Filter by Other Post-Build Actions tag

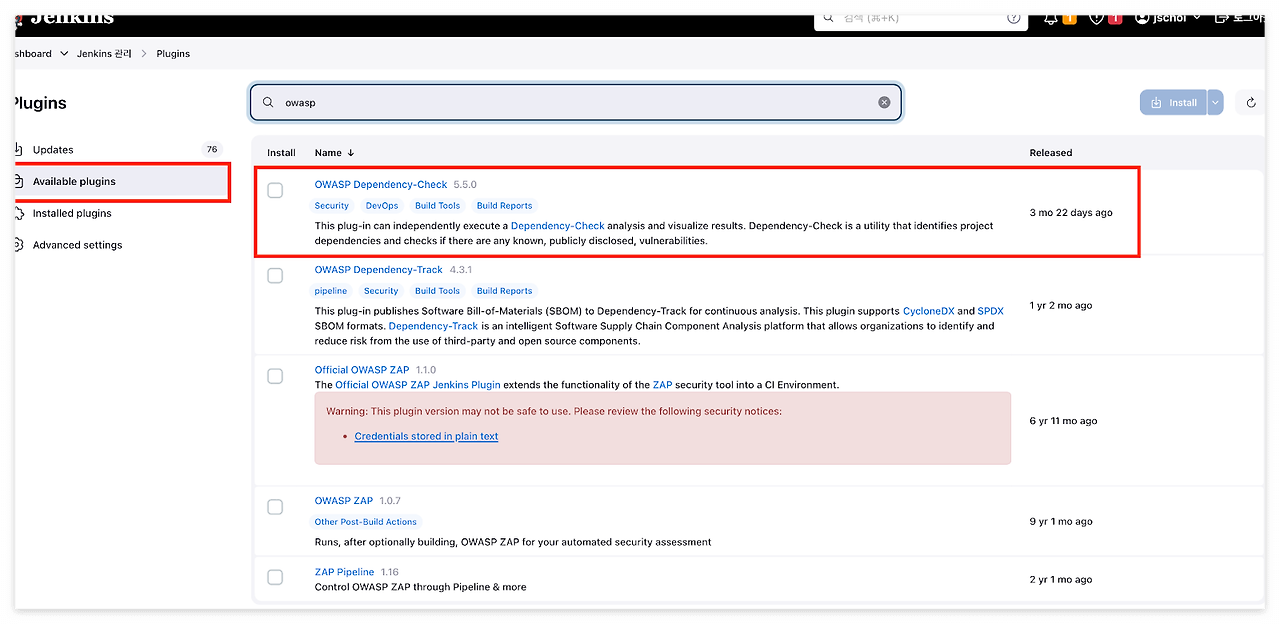click(366, 522)
